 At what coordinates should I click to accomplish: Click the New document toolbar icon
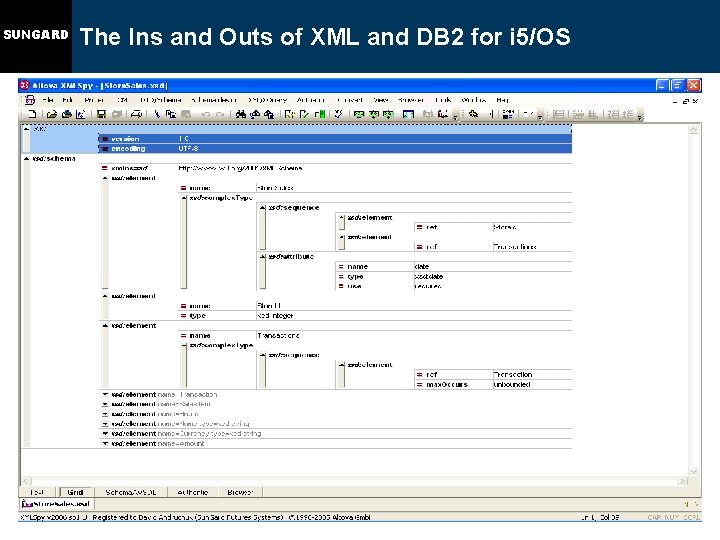[32, 114]
